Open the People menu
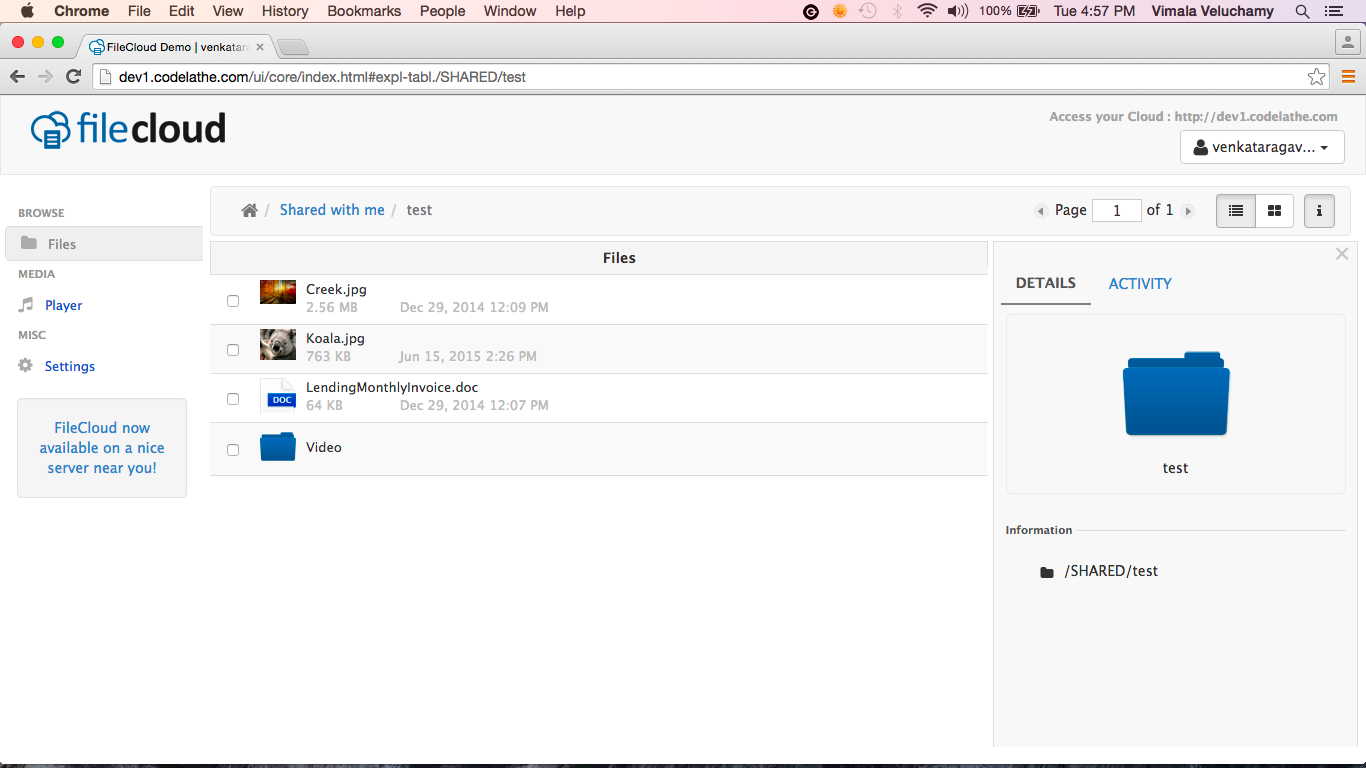The image size is (1366, 768). click(443, 11)
